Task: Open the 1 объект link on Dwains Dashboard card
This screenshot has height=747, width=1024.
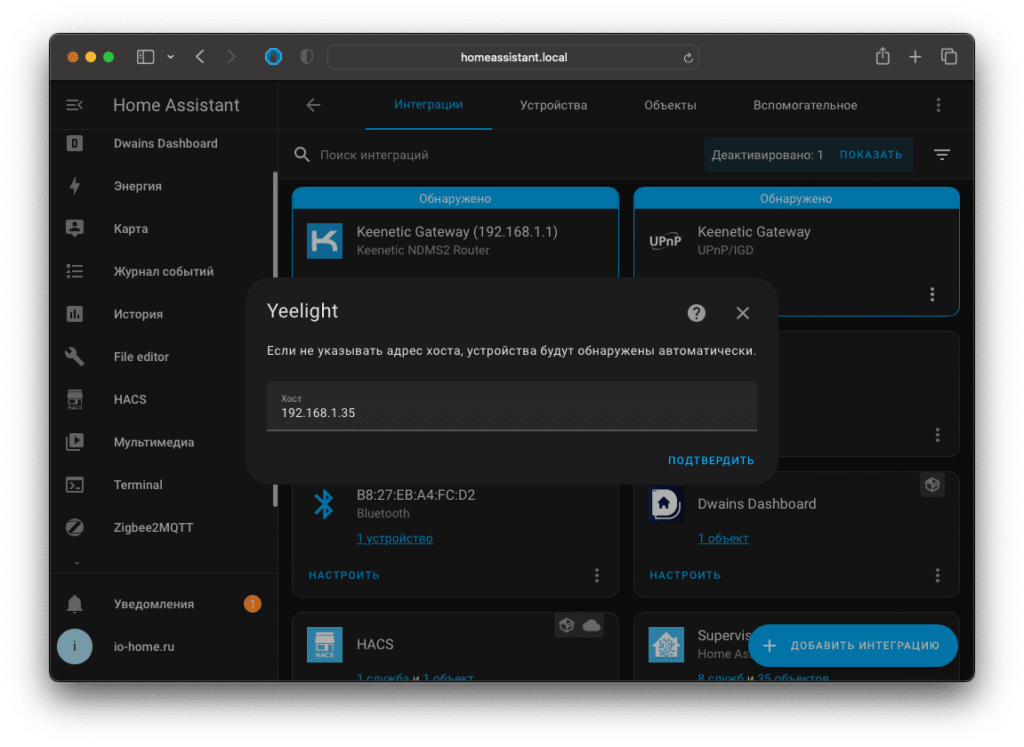Action: point(723,538)
